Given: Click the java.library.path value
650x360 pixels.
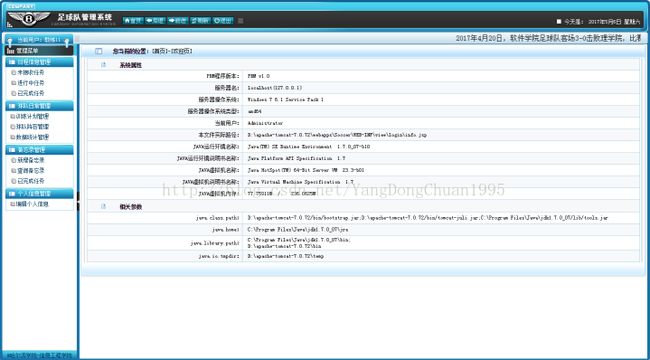Looking at the screenshot, I should pyautogui.click(x=299, y=243).
